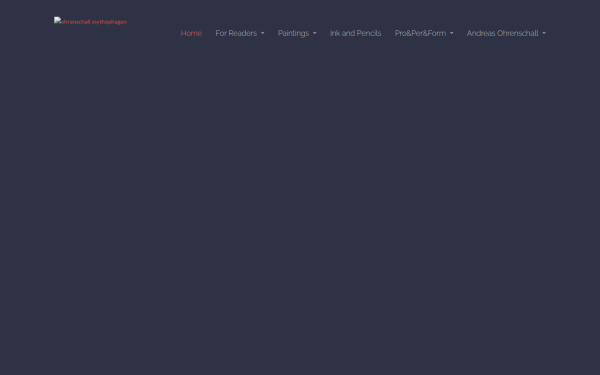Expand the For Readers dropdown arrow
Screen dimensions: 600x375
(x=262, y=33)
